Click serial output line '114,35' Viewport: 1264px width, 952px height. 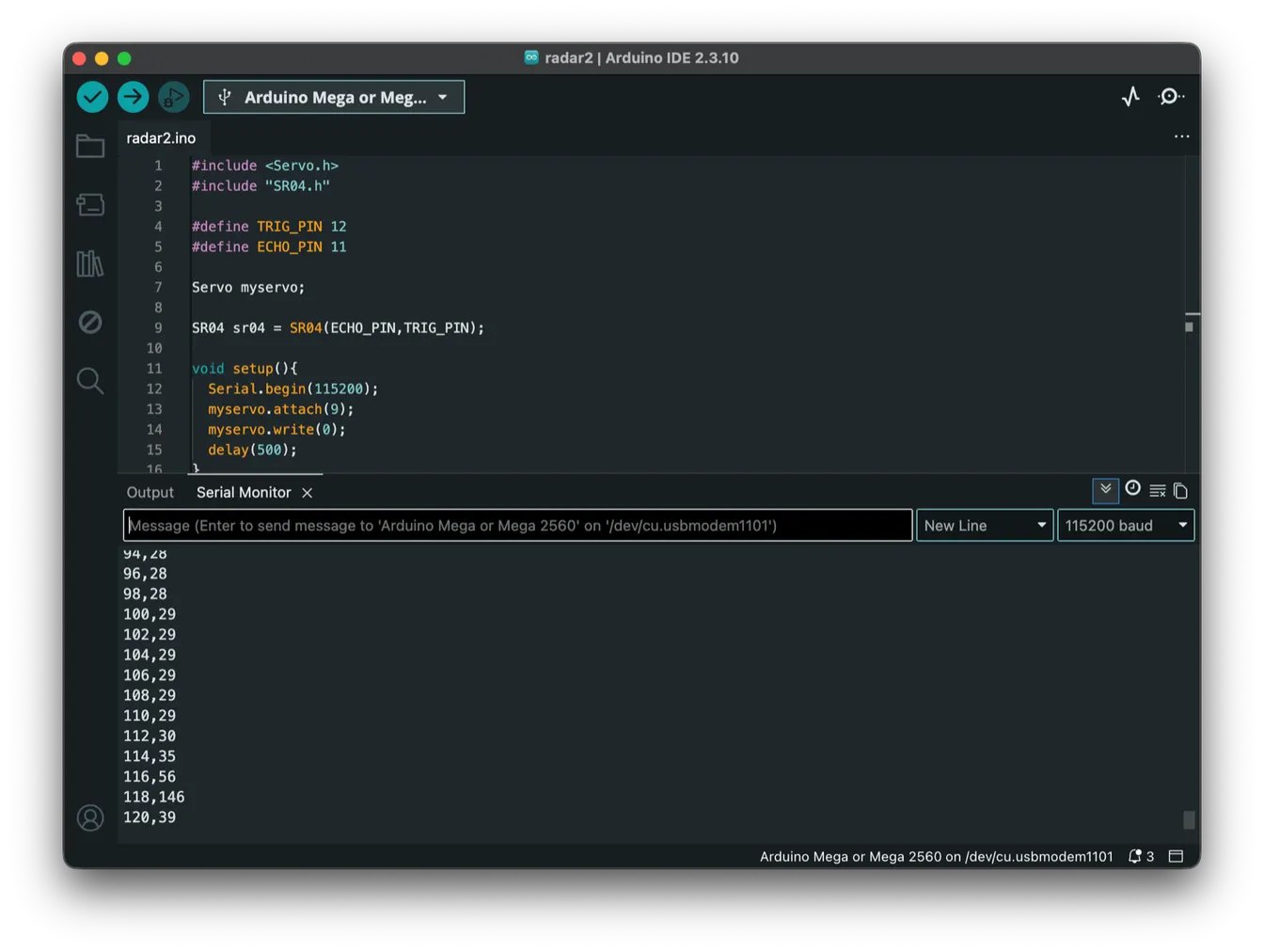click(x=150, y=756)
